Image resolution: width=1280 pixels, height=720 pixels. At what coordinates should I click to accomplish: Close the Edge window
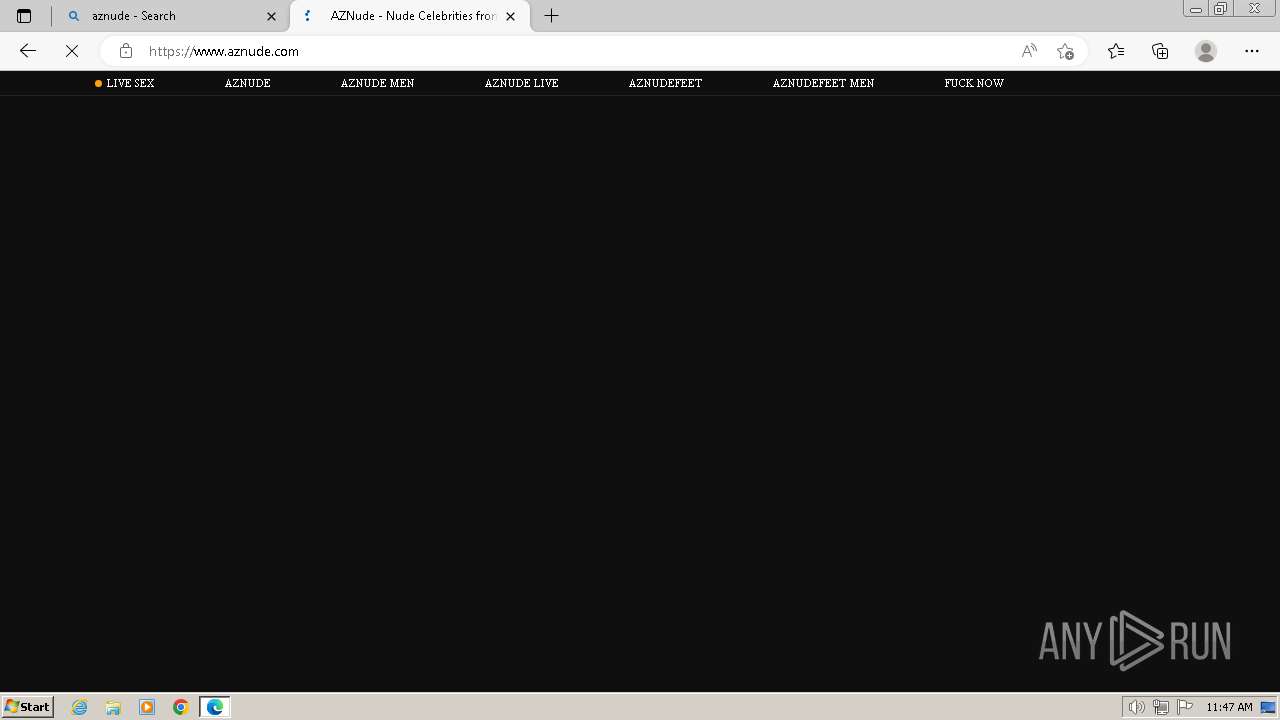(1255, 9)
